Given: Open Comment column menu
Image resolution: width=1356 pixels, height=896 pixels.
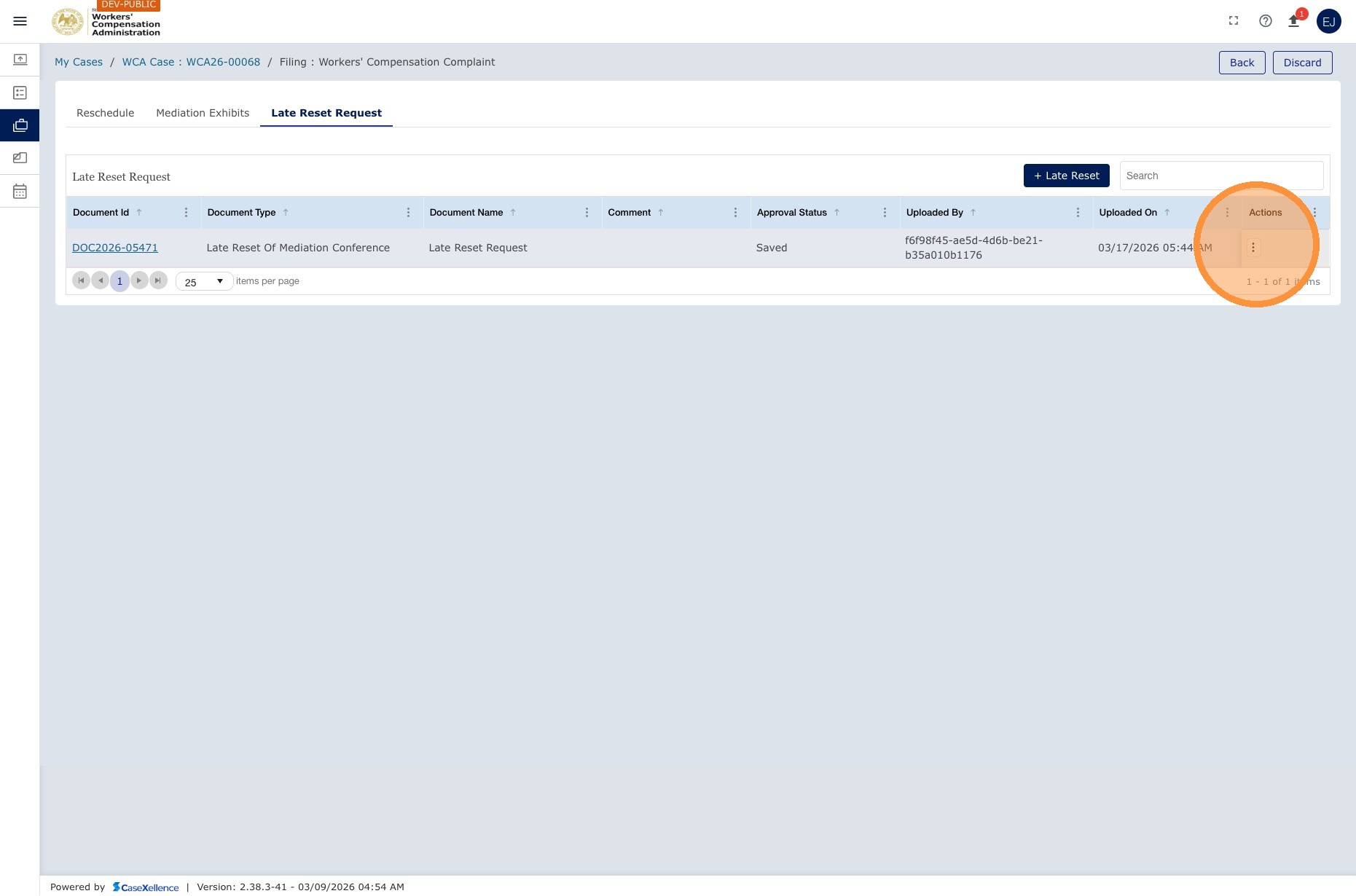Looking at the screenshot, I should [735, 213].
